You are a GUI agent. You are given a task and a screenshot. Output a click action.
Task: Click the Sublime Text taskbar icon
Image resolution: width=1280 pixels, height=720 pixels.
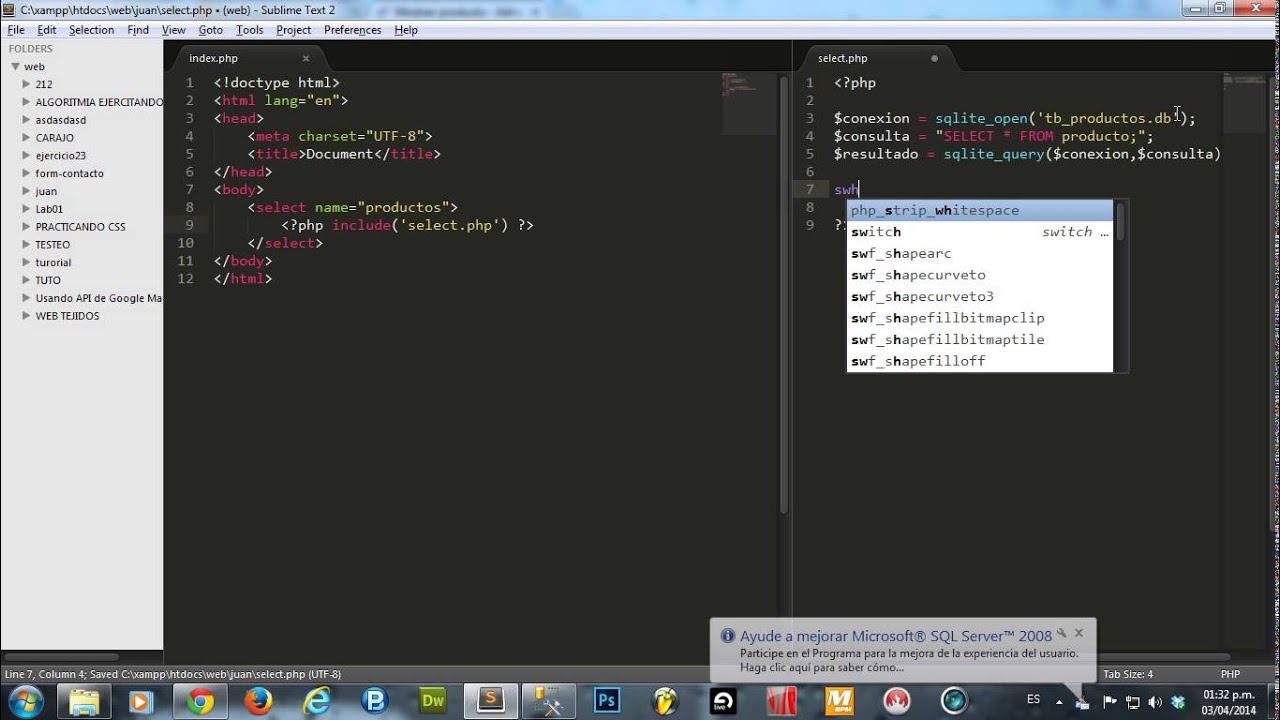pyautogui.click(x=490, y=701)
